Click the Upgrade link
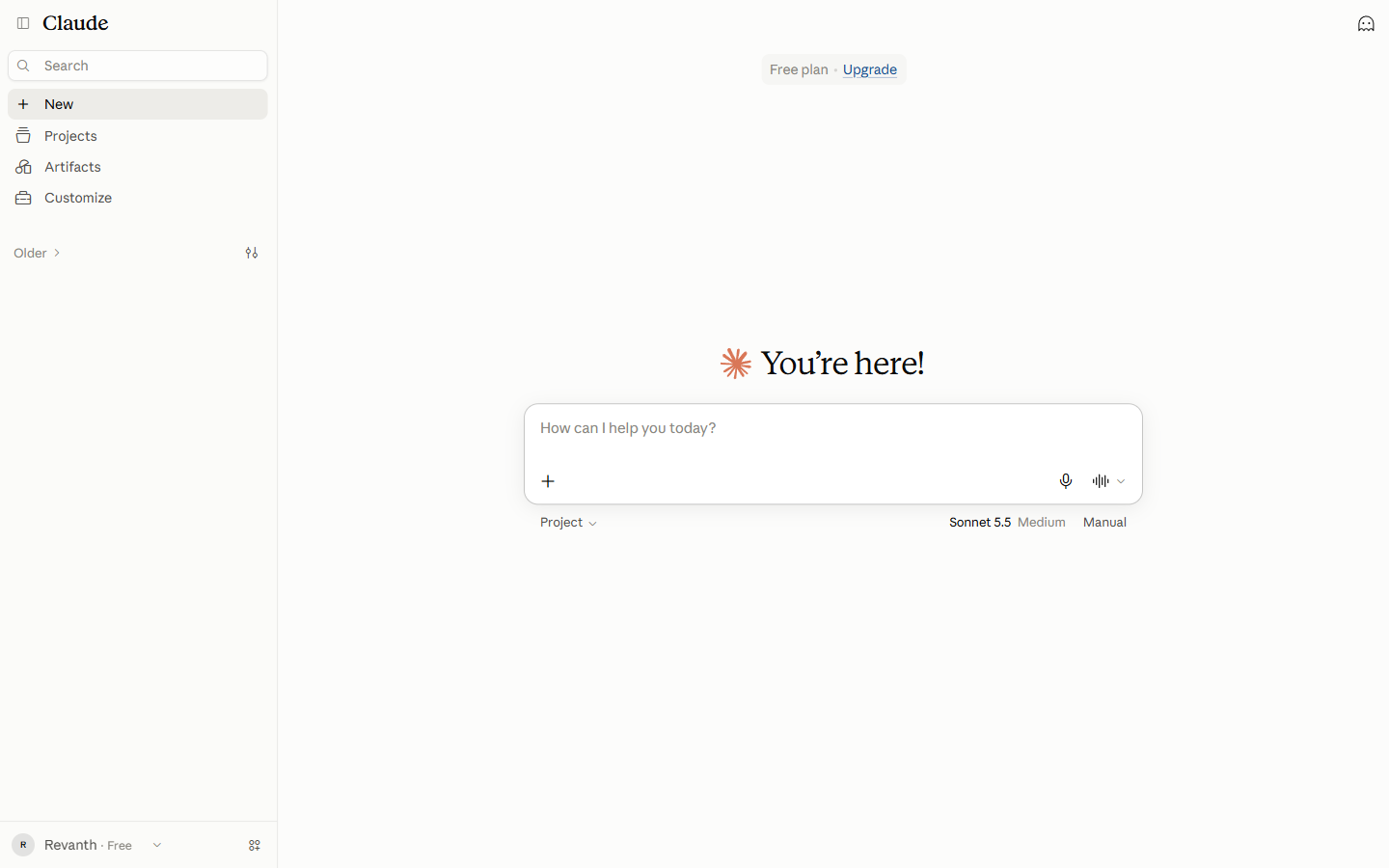The height and width of the screenshot is (868, 1389). 870,69
